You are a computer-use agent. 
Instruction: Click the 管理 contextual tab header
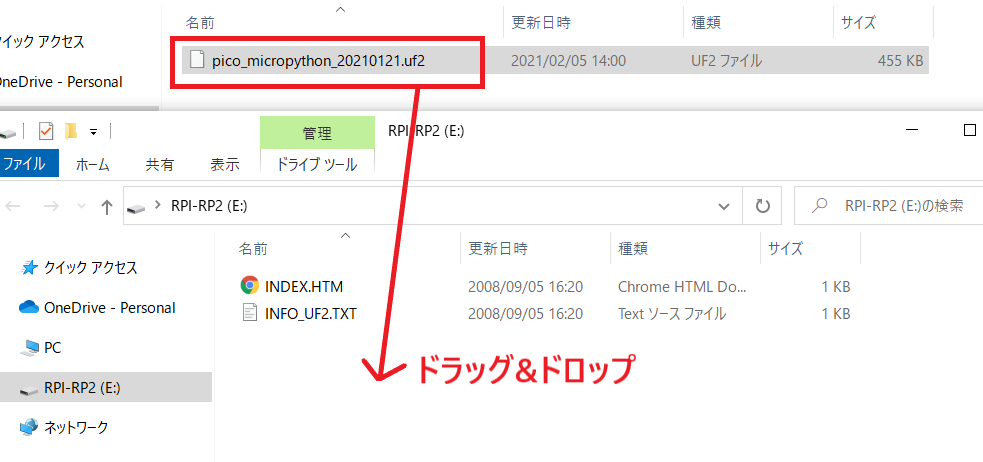pyautogui.click(x=317, y=132)
